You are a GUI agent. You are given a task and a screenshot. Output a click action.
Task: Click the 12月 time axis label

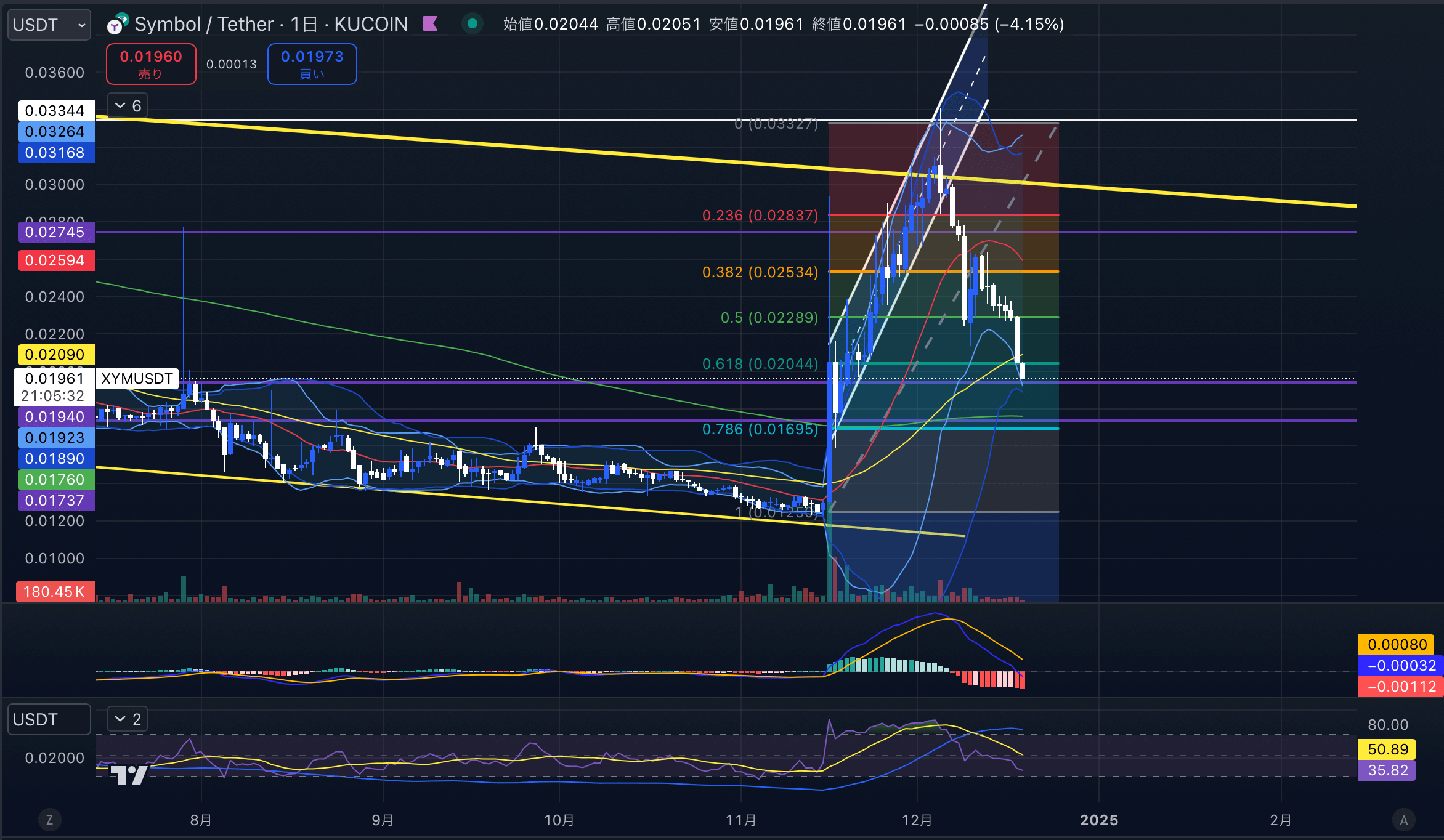(x=917, y=820)
